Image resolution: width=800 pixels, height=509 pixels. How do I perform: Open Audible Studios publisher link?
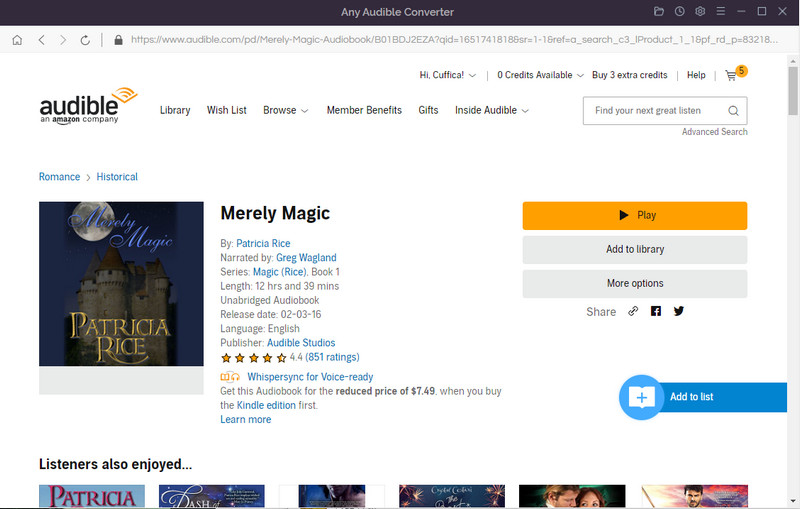[x=301, y=343]
